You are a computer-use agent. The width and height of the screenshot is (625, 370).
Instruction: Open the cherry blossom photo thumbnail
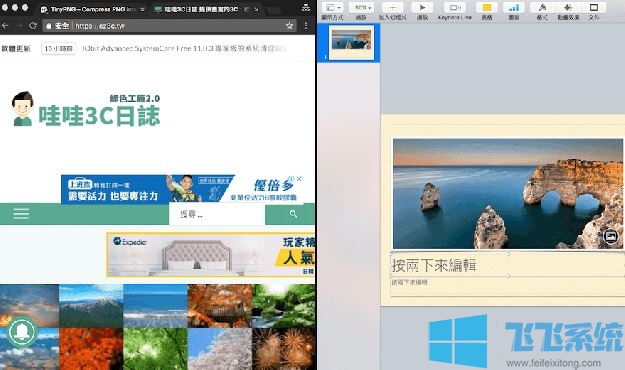click(x=220, y=349)
